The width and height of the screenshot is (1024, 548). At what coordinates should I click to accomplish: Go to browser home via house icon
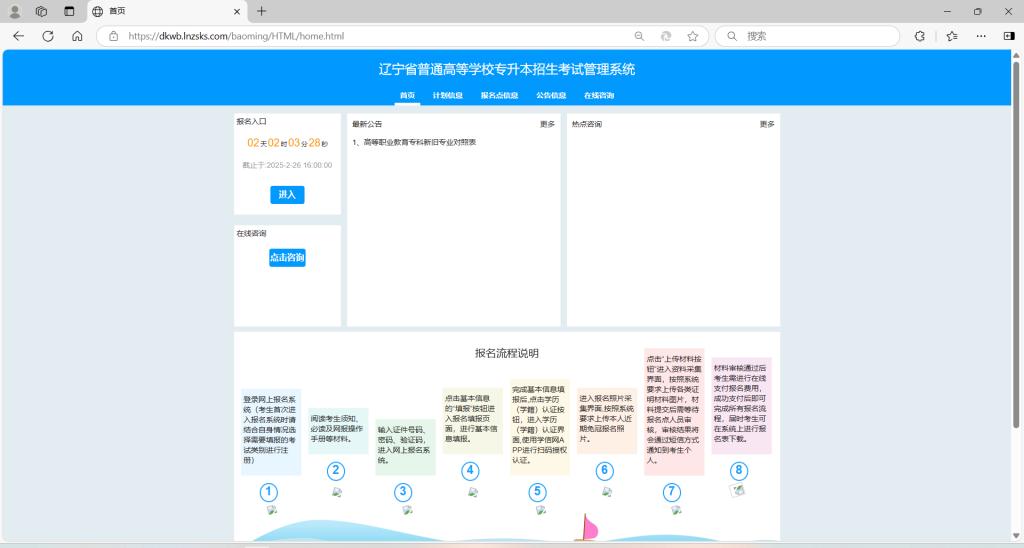pyautogui.click(x=77, y=36)
